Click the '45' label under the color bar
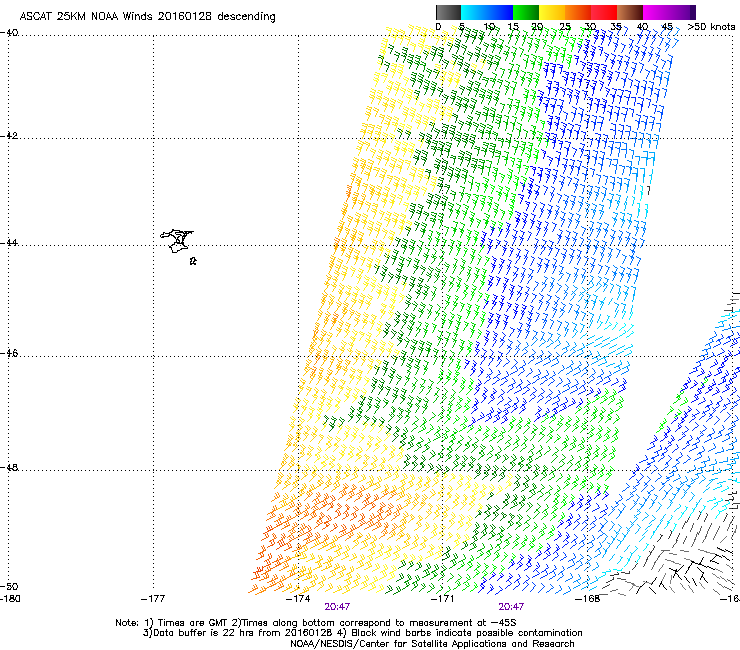Screen dimensions: 740x650 (x=667, y=27)
